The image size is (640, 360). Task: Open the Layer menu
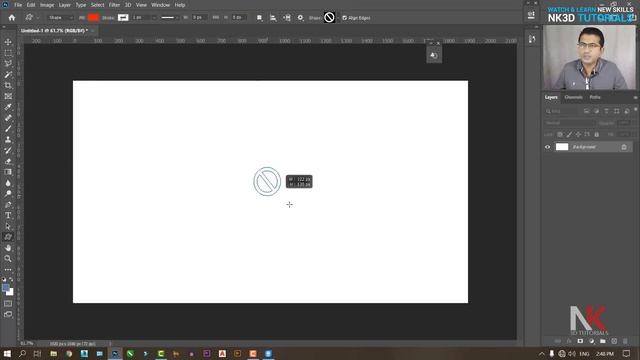click(x=64, y=5)
